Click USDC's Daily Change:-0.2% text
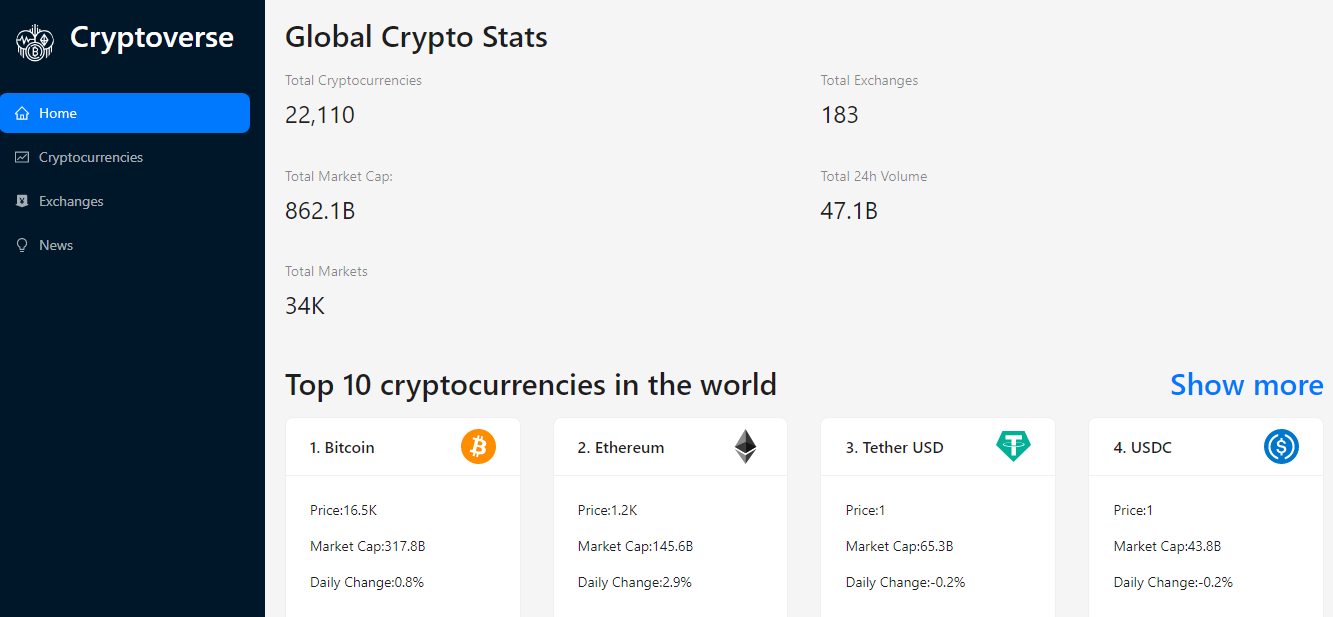This screenshot has width=1333, height=617. point(1173,582)
